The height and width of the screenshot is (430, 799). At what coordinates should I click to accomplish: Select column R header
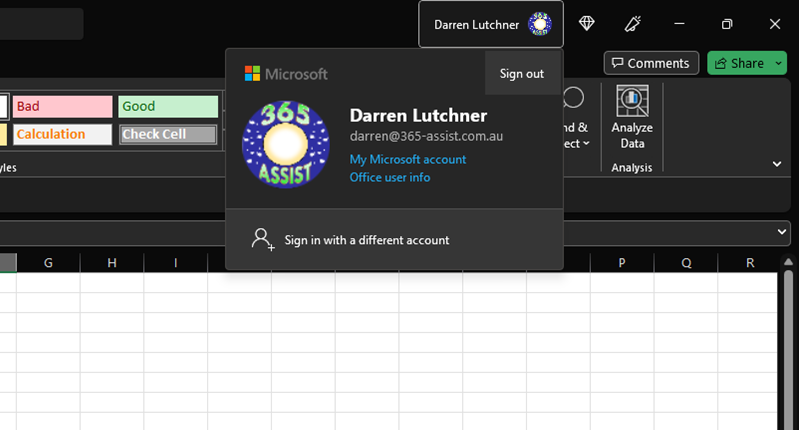click(x=750, y=263)
